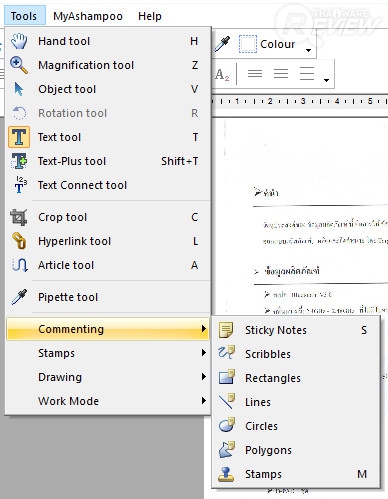Screen dimensions: 388x499
Task: Select Stamps with M shortcut in submenu
Action: [x=296, y=474]
